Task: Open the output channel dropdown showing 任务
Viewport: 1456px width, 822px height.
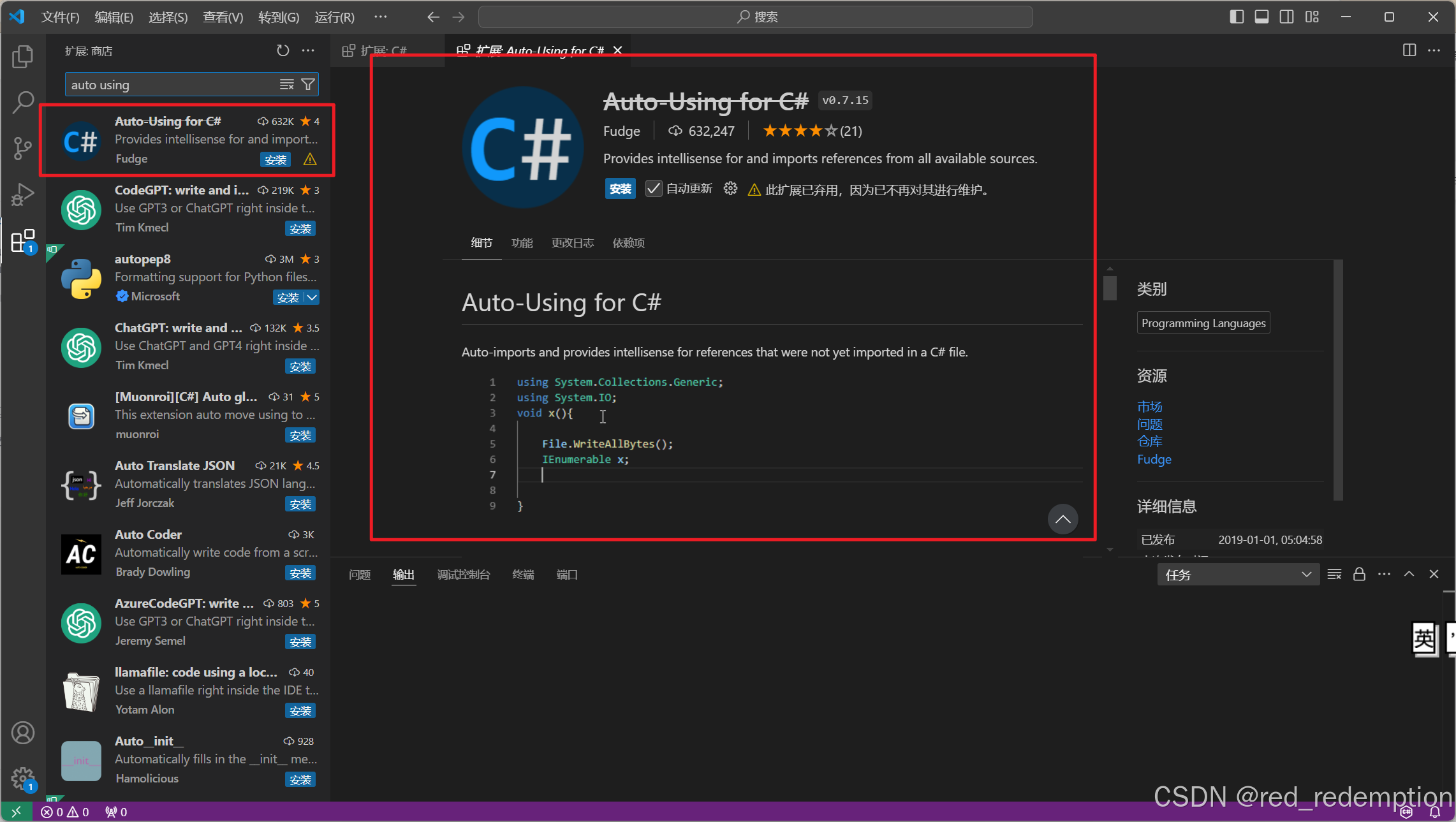Action: (1238, 575)
